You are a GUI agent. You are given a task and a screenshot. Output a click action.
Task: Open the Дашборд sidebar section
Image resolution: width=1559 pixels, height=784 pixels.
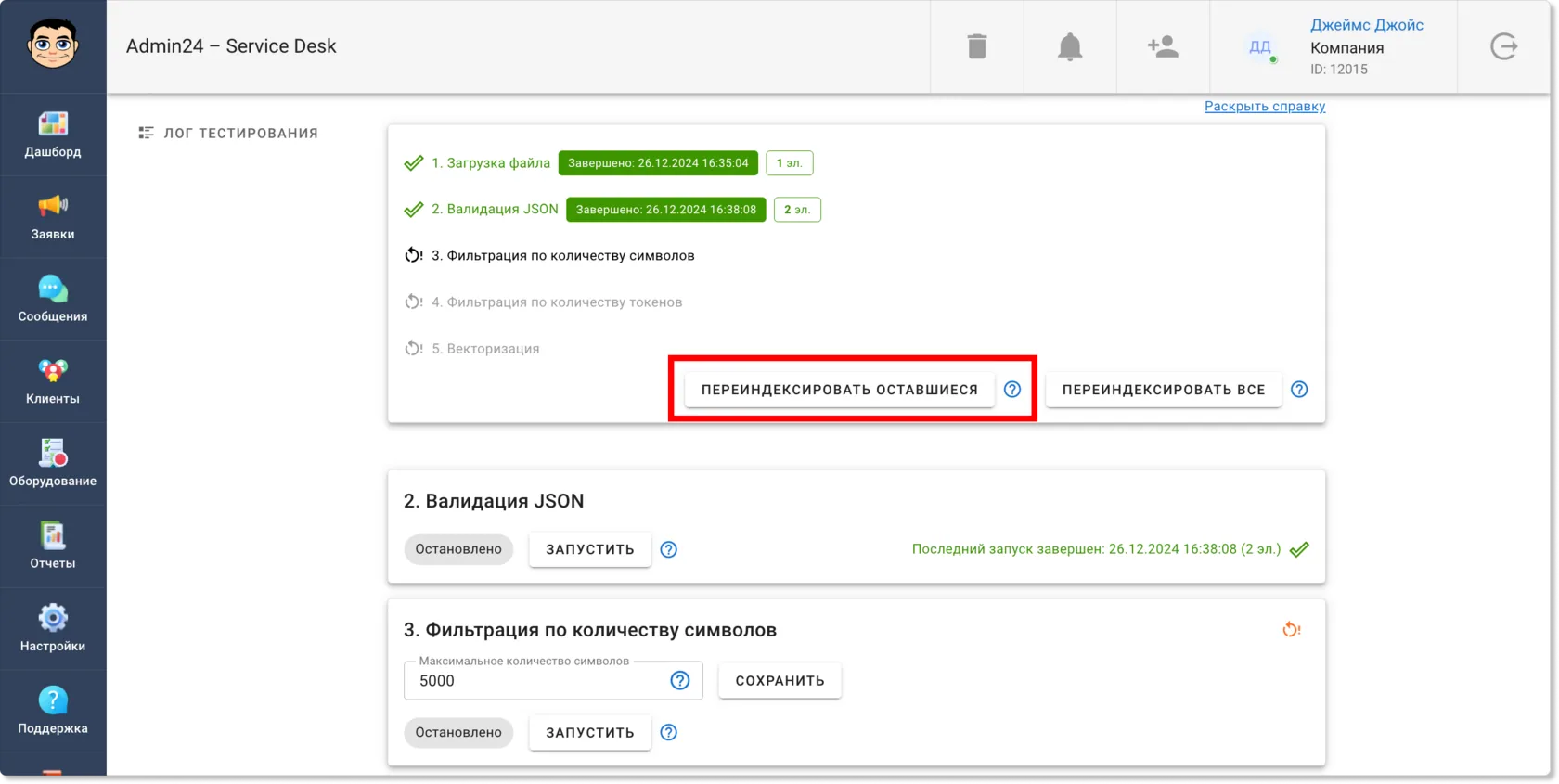point(53,135)
